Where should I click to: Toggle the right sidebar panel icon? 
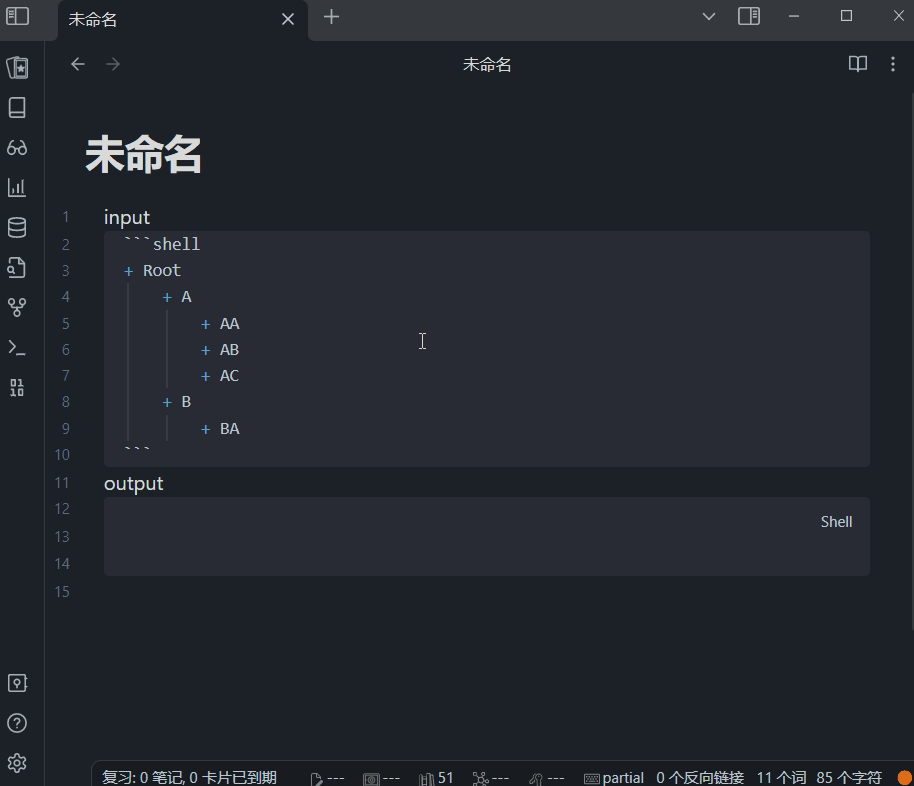point(748,16)
